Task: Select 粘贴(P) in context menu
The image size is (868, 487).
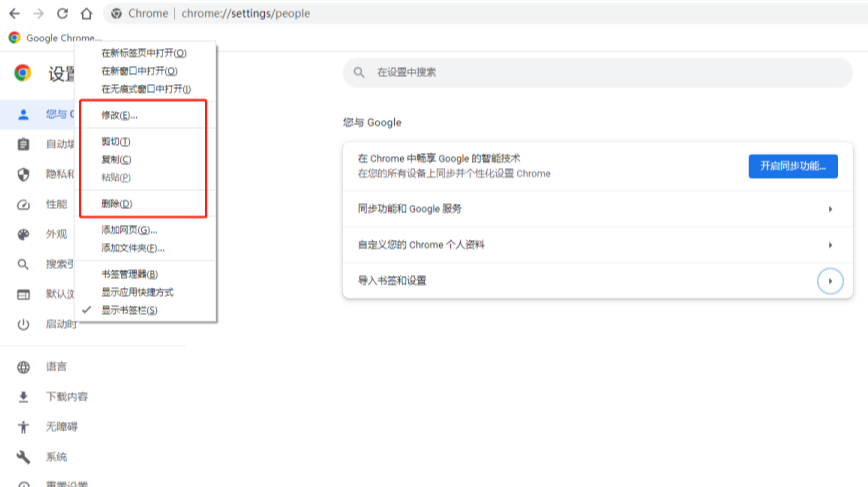Action: click(145, 178)
